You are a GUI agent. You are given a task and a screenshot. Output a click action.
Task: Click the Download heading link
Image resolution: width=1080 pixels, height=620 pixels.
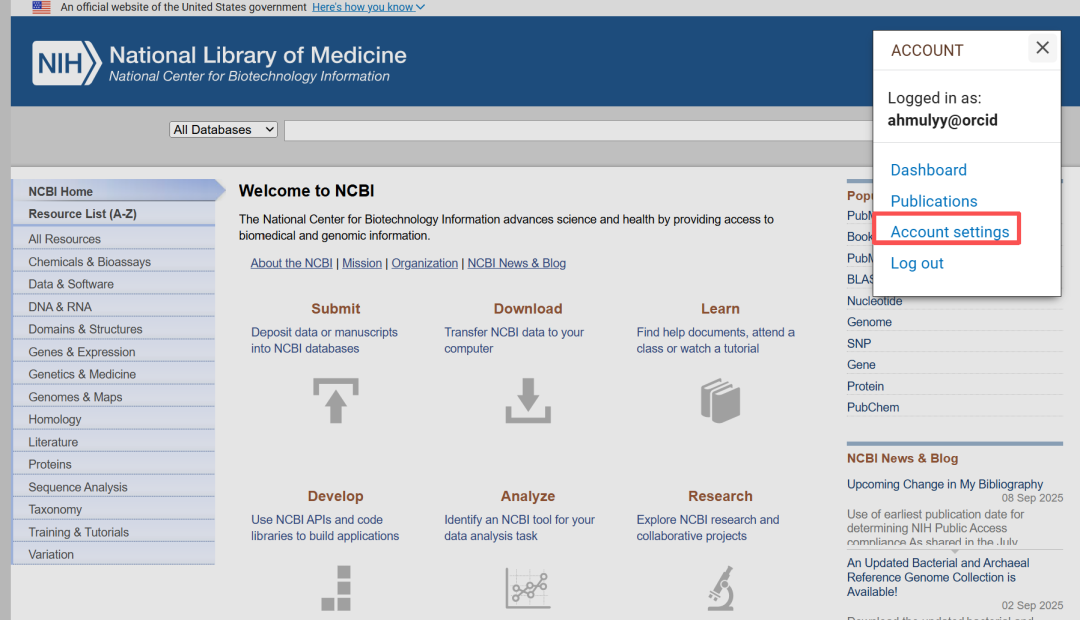[528, 309]
